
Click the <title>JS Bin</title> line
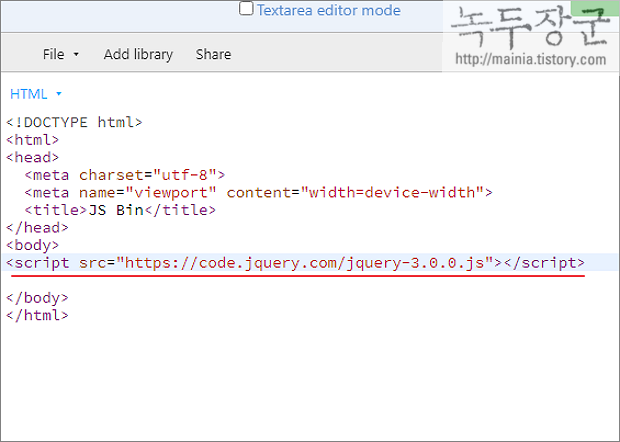(x=120, y=210)
